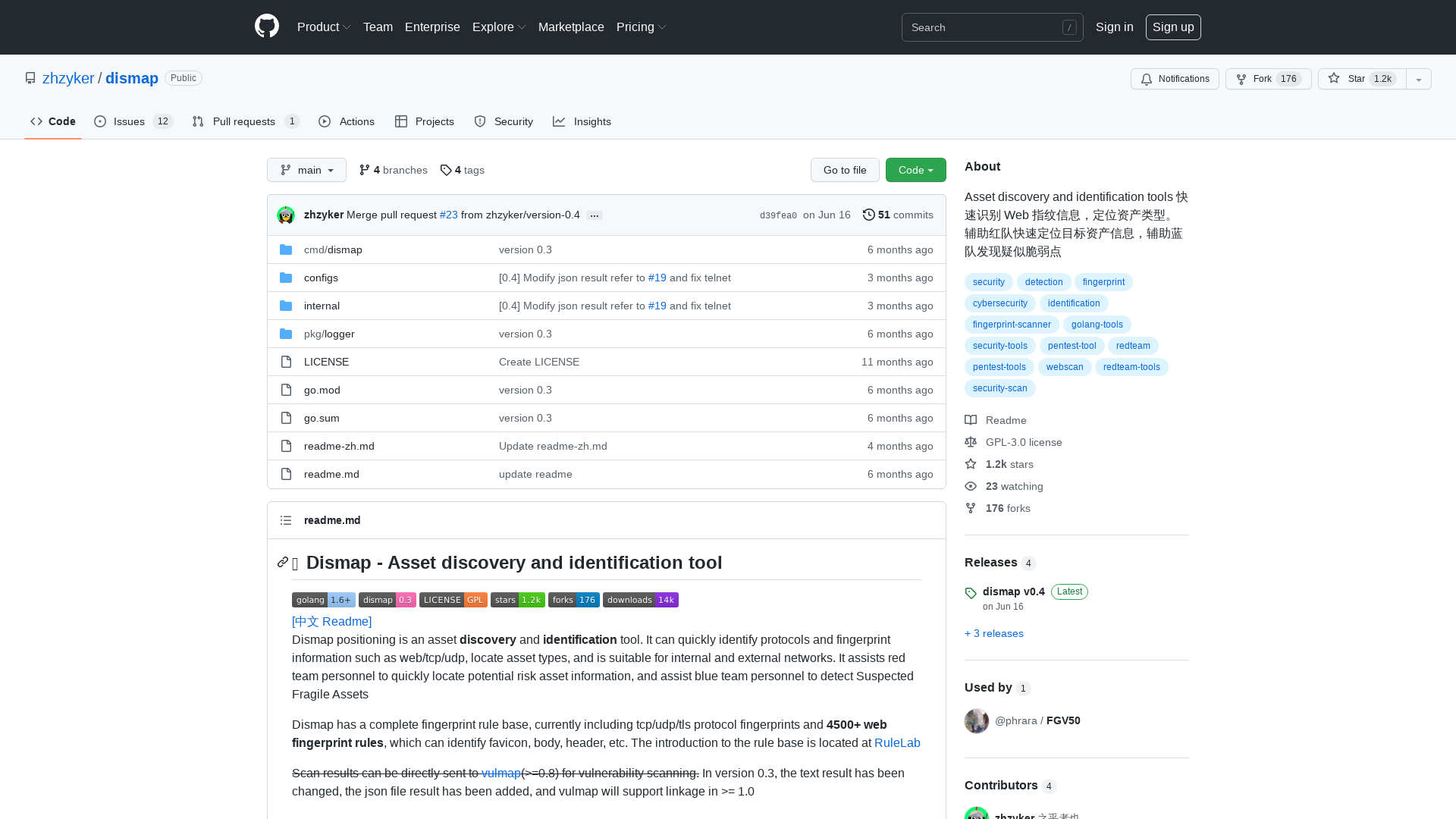Click the release tag icon beside dismap v0.4
Screen dimensions: 1456x819
(971, 593)
